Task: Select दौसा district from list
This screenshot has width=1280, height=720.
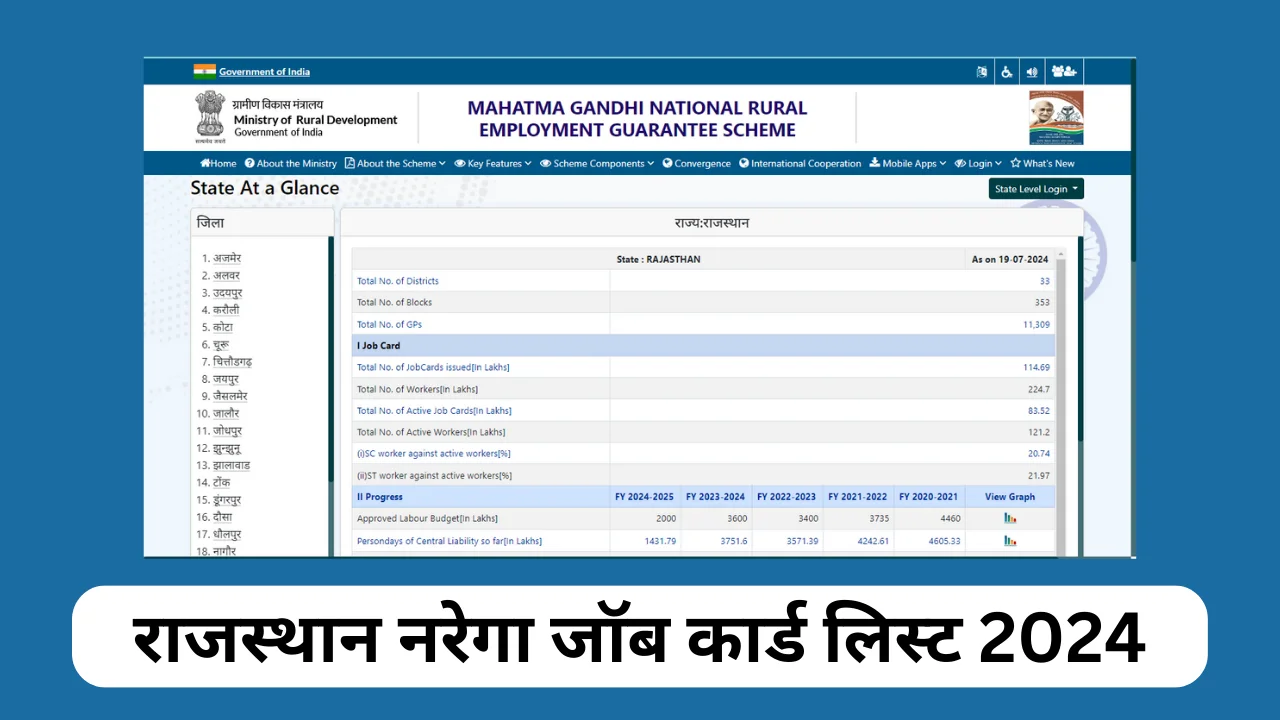Action: pyautogui.click(x=223, y=517)
